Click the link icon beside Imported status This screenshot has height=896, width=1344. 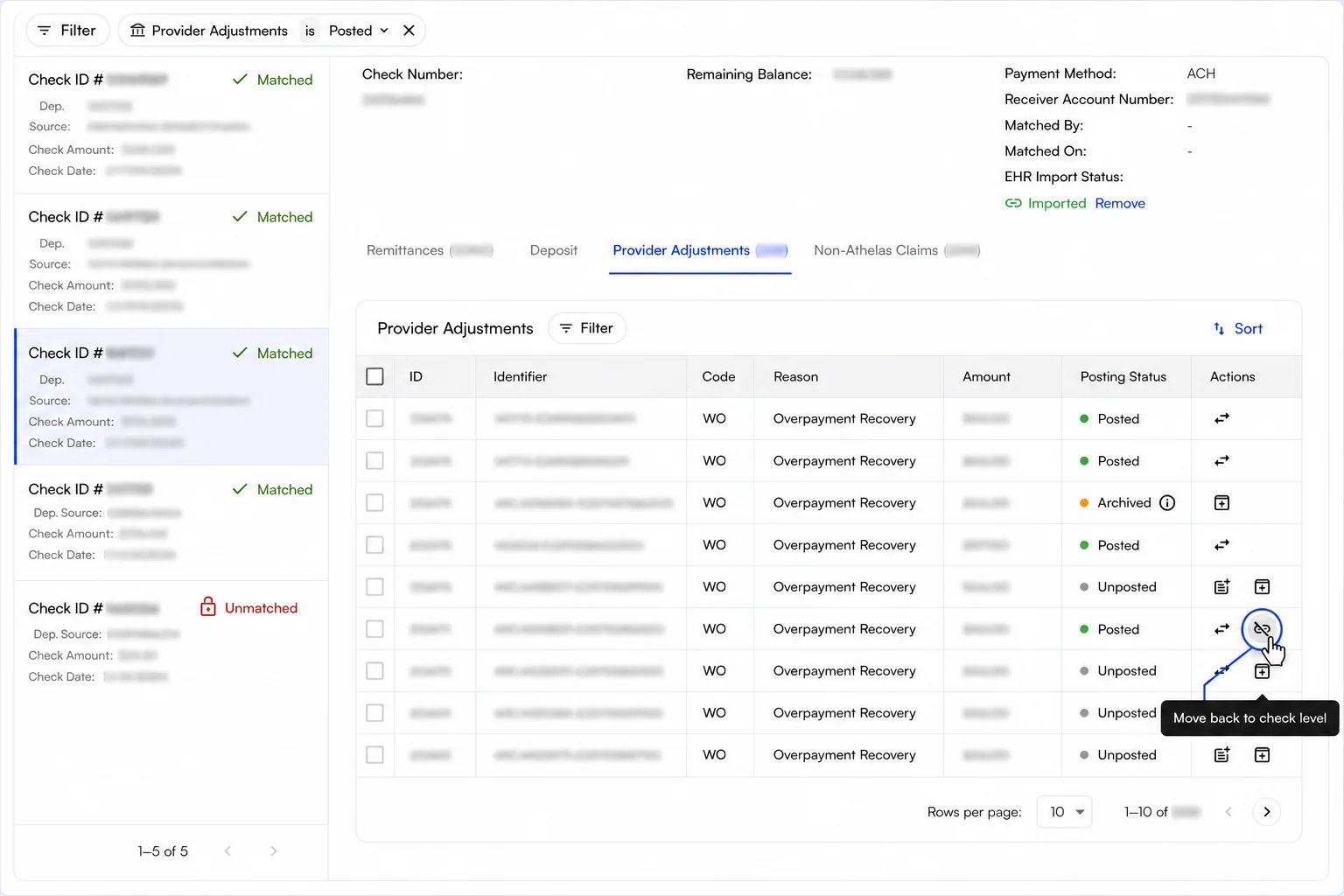pyautogui.click(x=1013, y=203)
